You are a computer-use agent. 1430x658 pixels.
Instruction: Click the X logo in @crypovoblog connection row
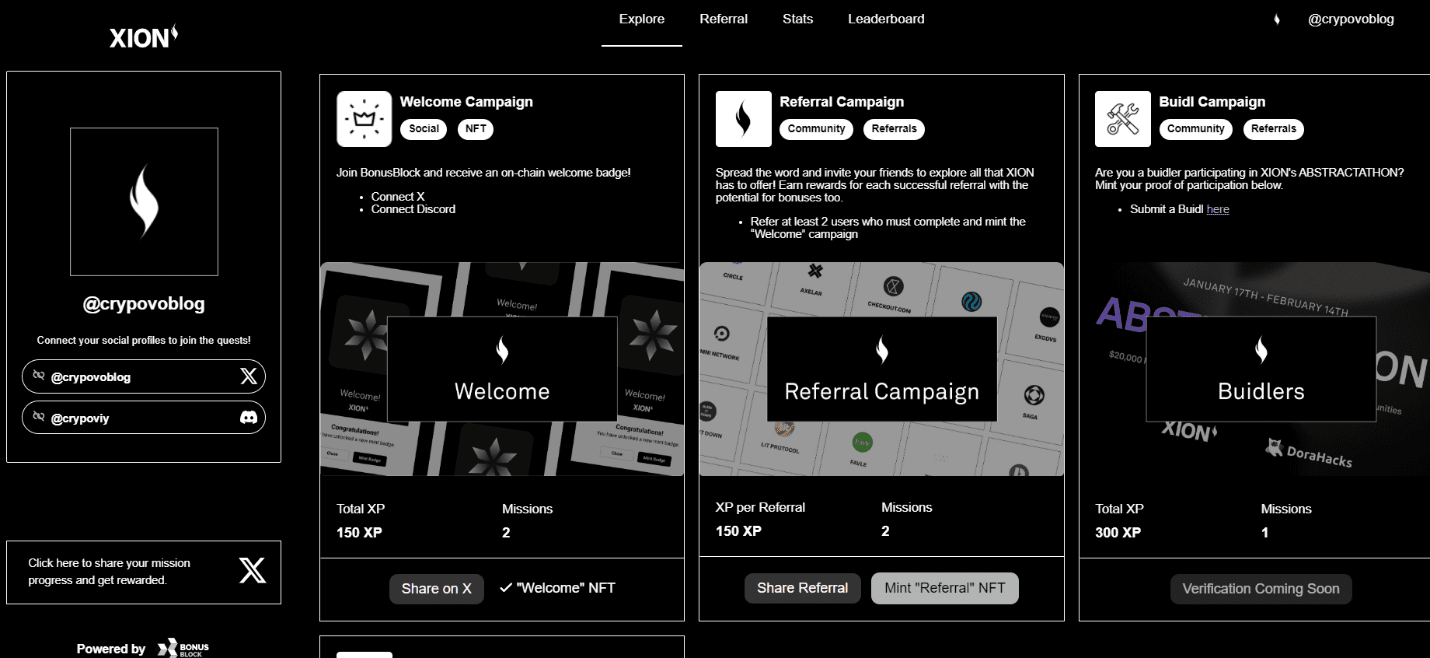tap(249, 377)
